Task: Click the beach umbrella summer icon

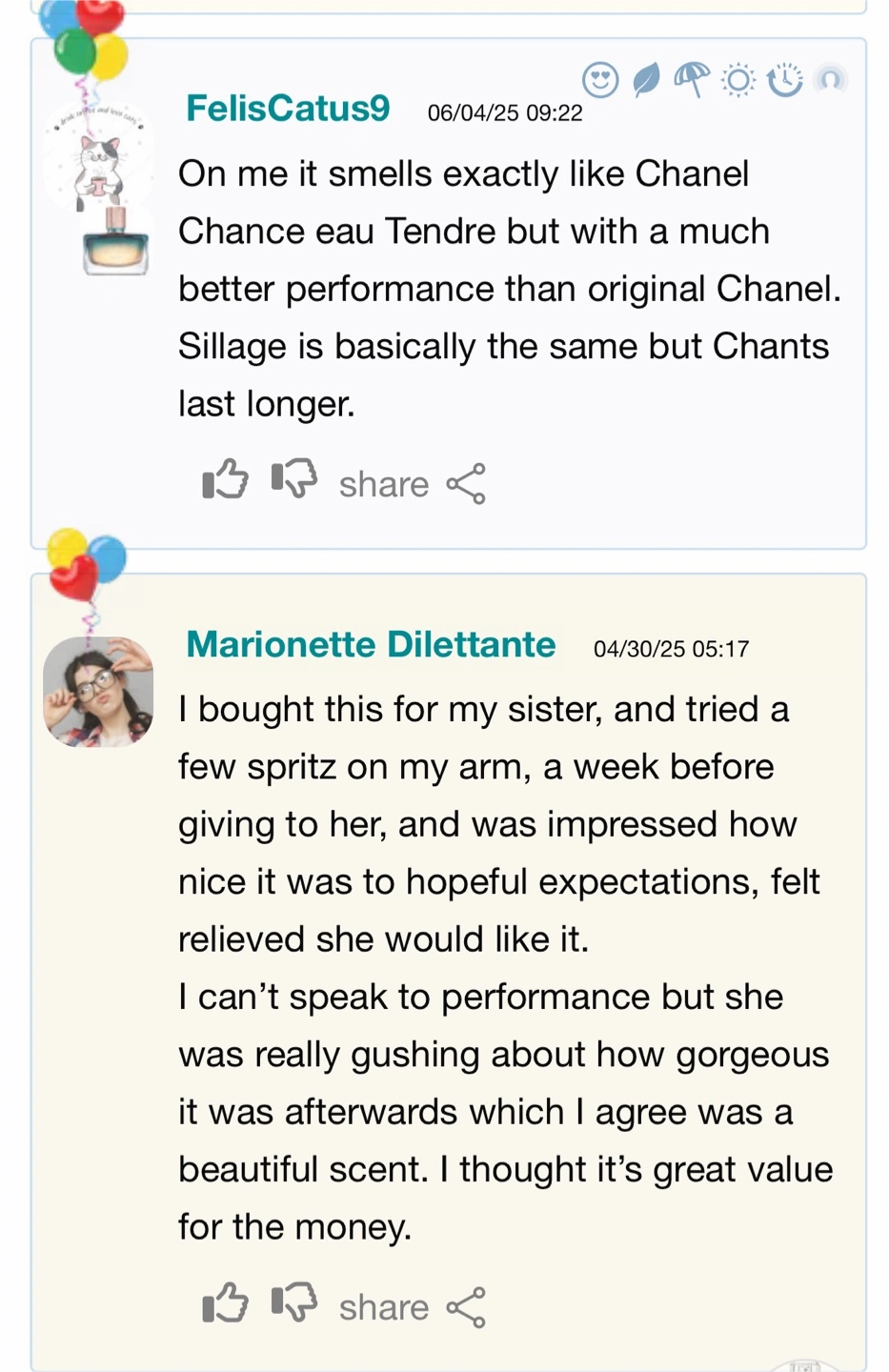Action: click(692, 80)
